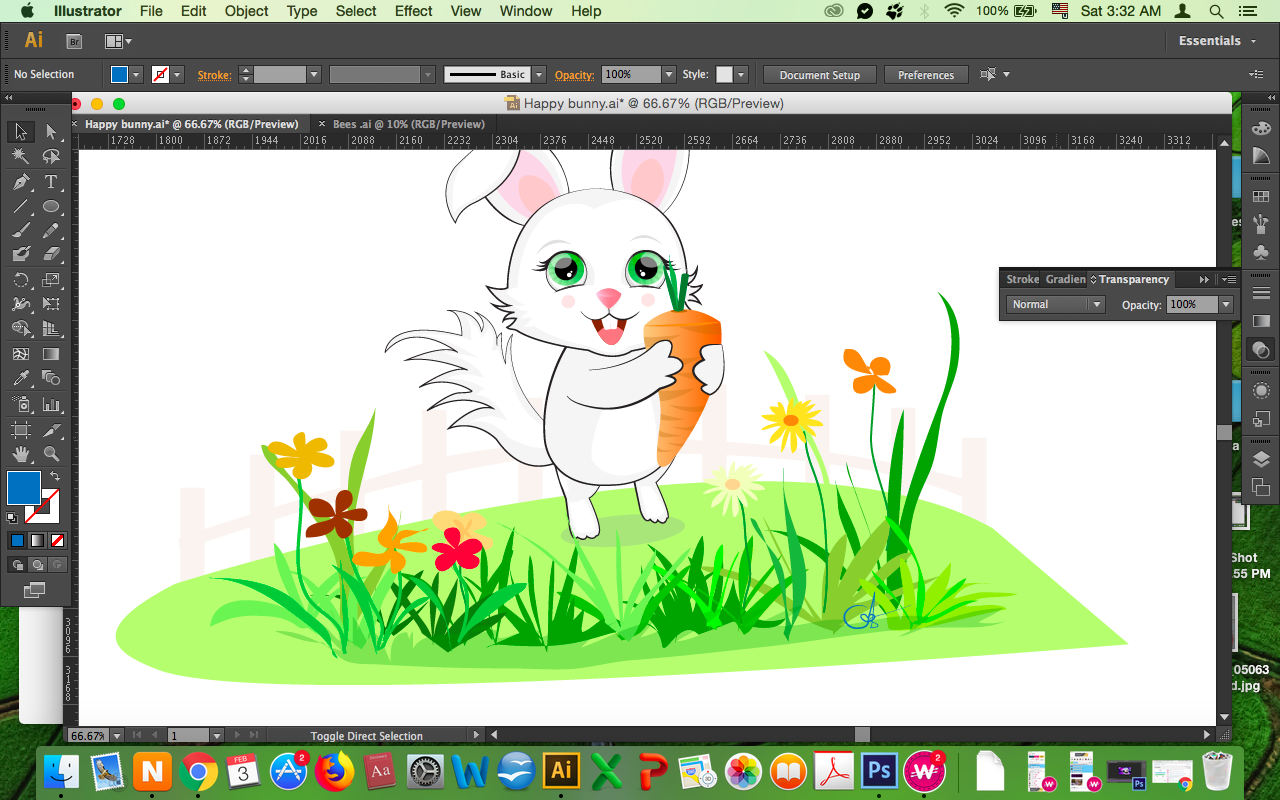1280x800 pixels.
Task: Select the Shape Builder tool
Action: 21,329
